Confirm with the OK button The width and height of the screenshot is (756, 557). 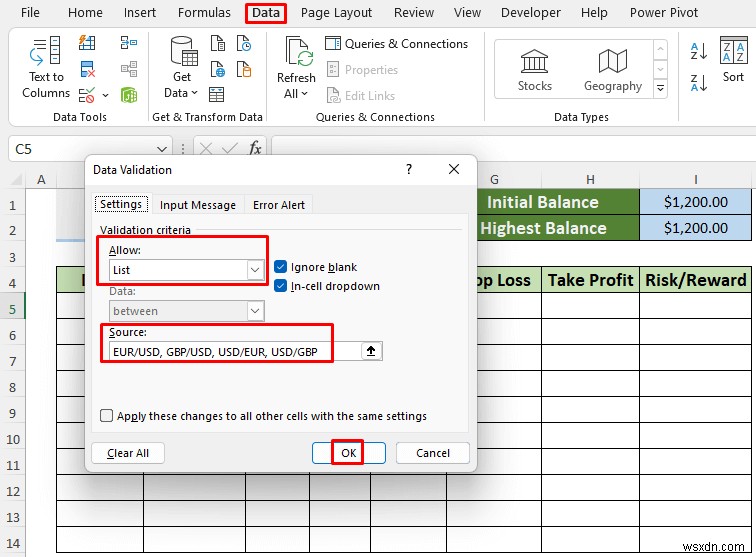click(349, 453)
